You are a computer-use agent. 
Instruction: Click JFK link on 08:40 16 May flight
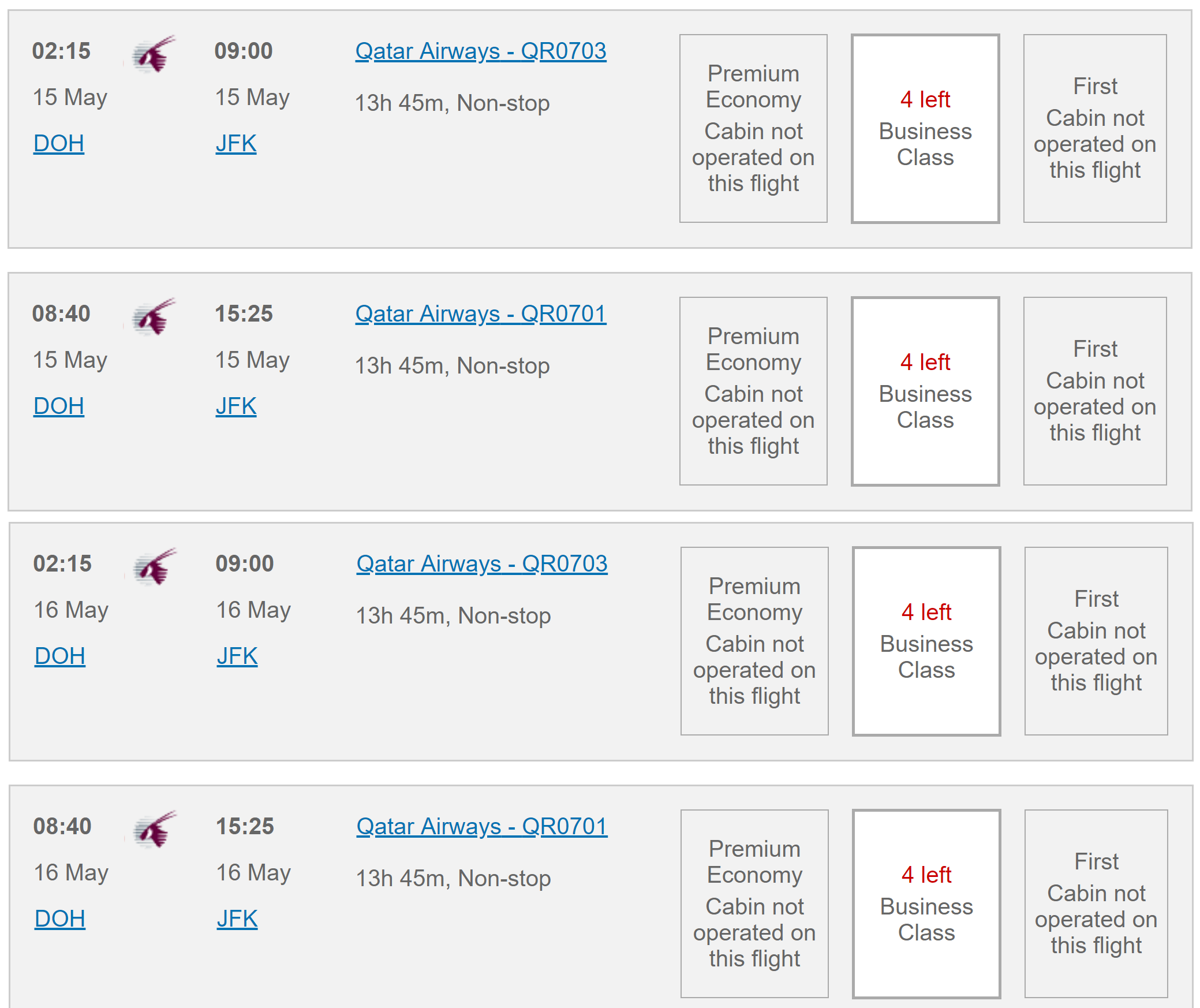point(237,919)
